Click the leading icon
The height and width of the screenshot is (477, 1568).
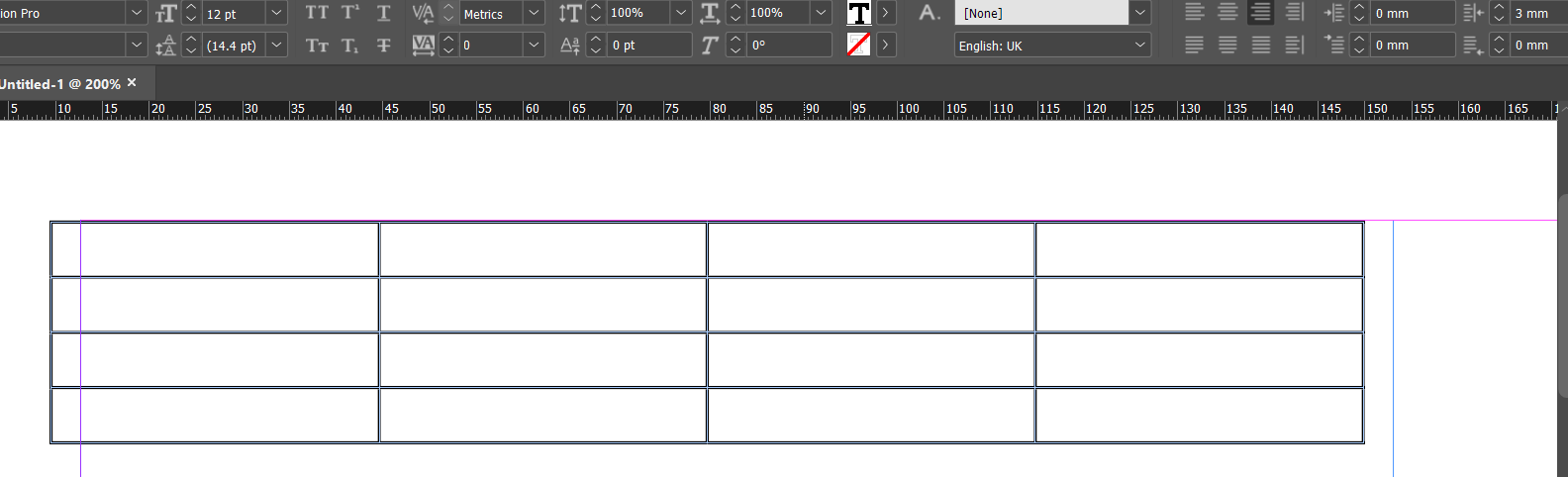pos(165,46)
